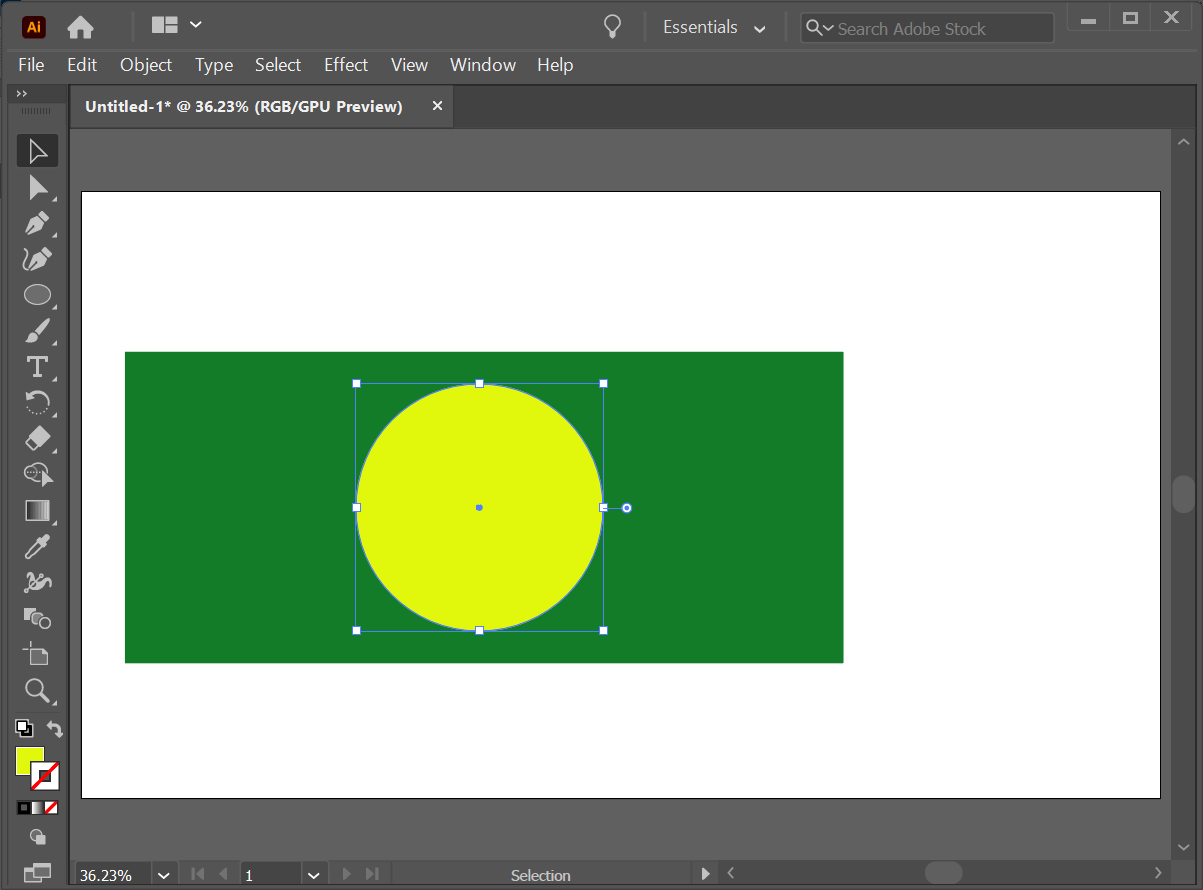
Task: Expand the Essentials workspace switcher
Action: 759,29
